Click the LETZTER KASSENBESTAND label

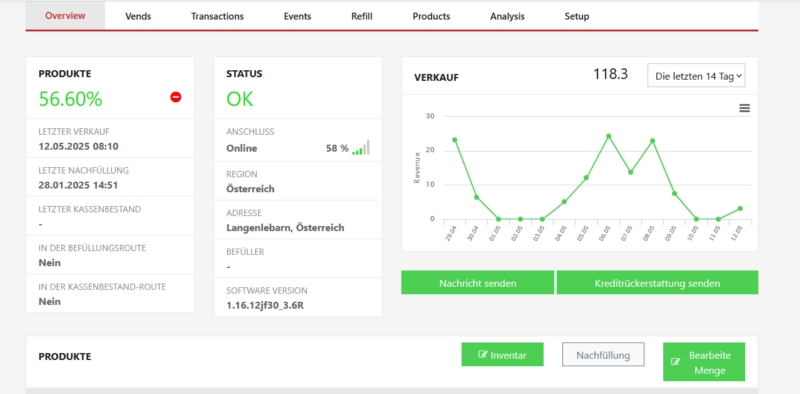[90, 209]
